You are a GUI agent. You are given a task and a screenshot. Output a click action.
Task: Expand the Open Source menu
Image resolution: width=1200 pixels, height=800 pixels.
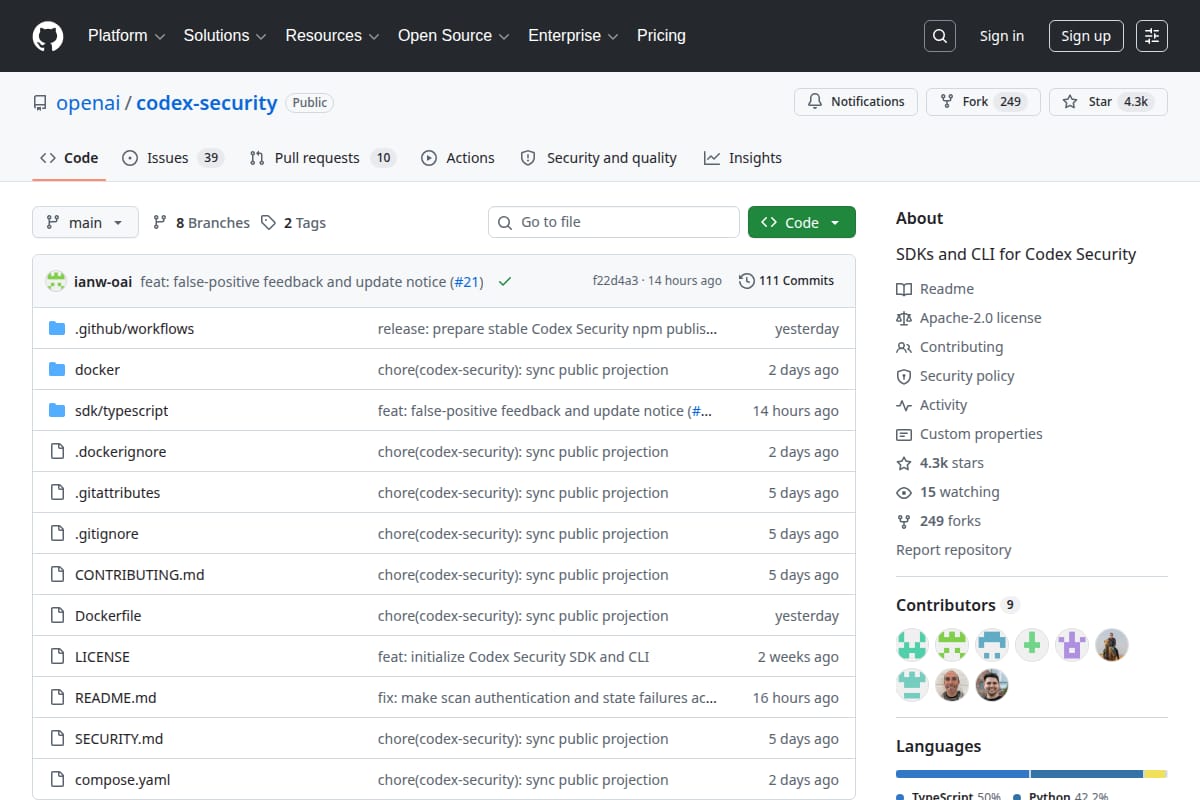(x=454, y=36)
